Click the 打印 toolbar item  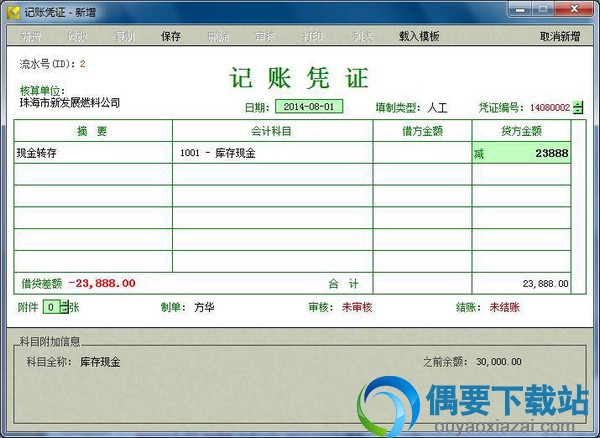click(313, 36)
